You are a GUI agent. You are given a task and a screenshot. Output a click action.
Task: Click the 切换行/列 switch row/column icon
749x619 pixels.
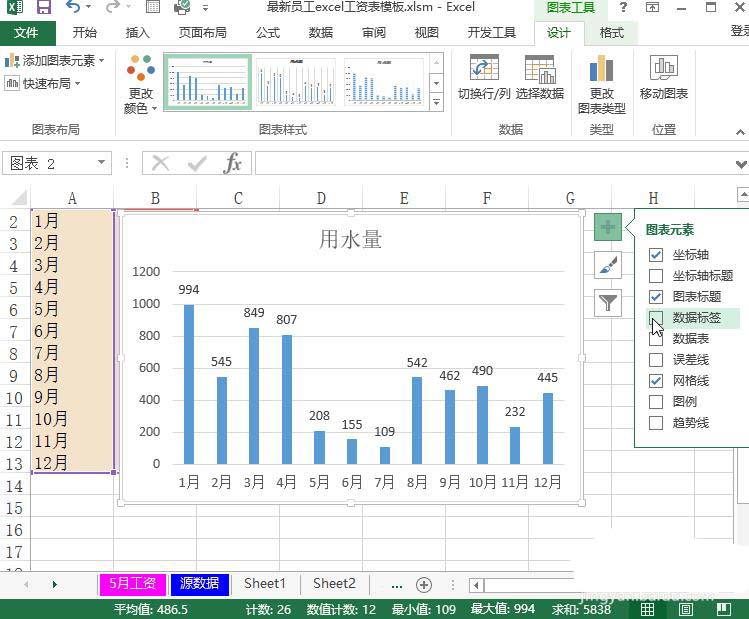click(x=484, y=68)
